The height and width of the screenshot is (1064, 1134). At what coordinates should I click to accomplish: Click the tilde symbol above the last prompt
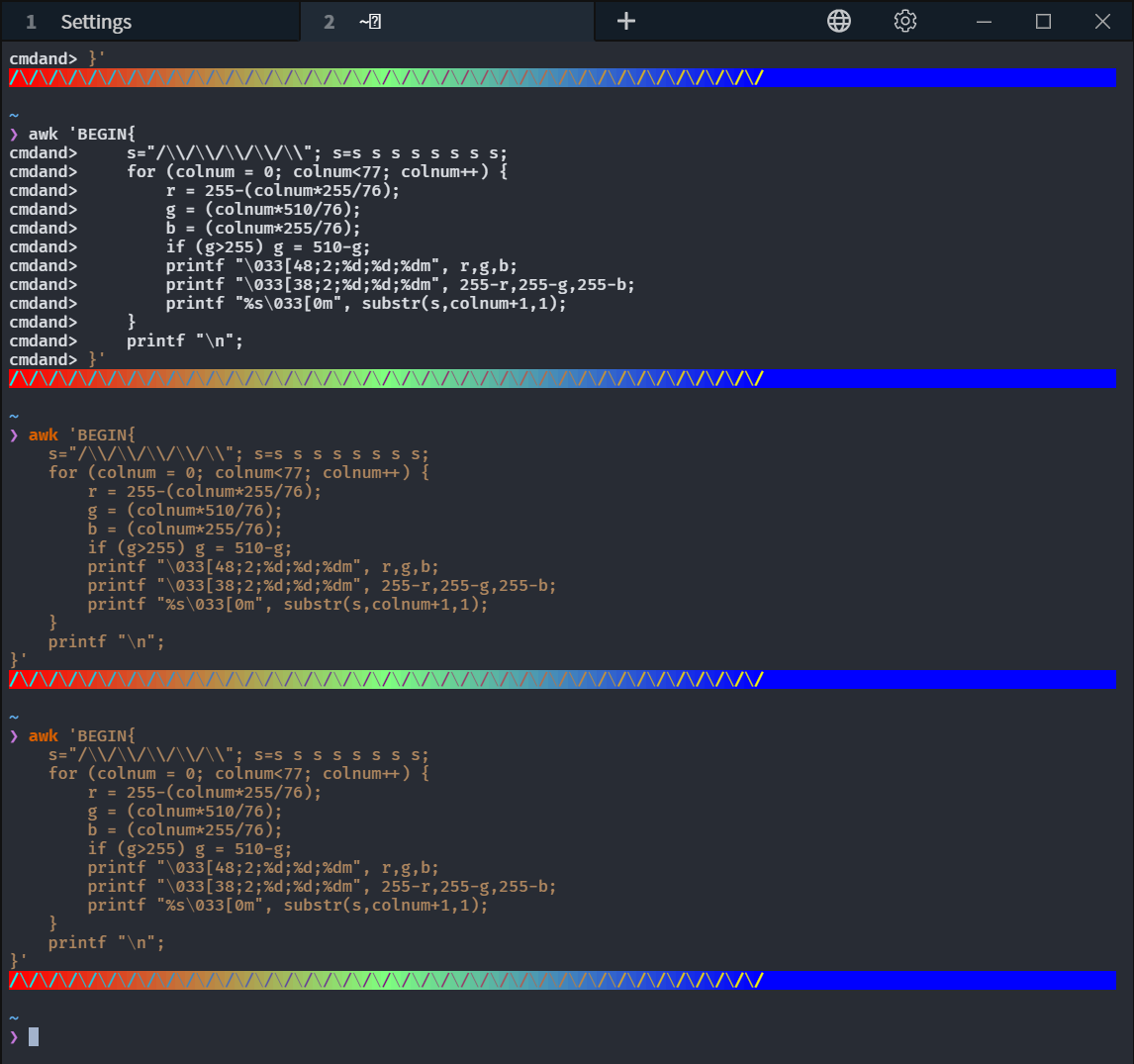(x=13, y=1016)
